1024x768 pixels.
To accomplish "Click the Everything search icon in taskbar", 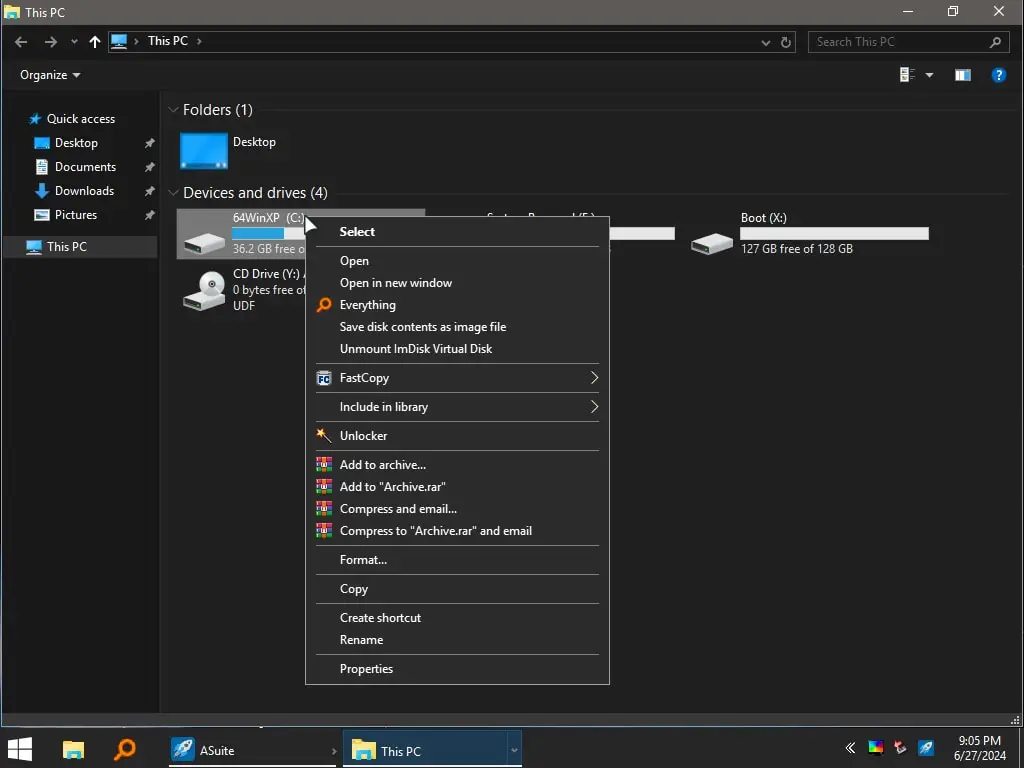I will [x=125, y=750].
